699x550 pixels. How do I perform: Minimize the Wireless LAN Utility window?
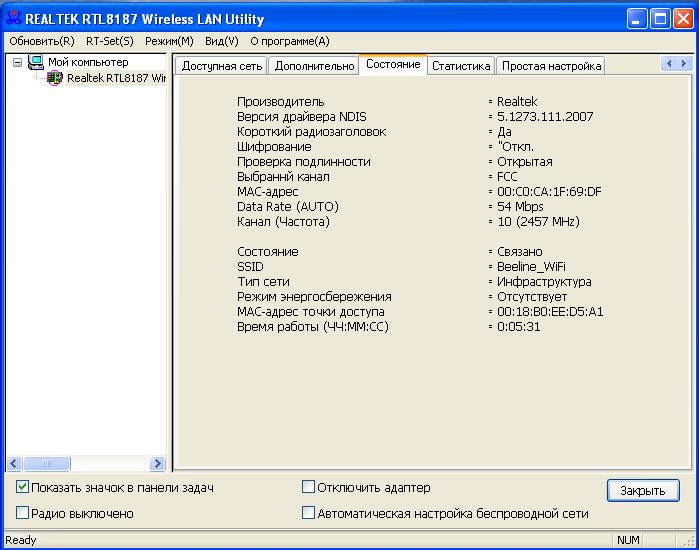click(x=637, y=19)
